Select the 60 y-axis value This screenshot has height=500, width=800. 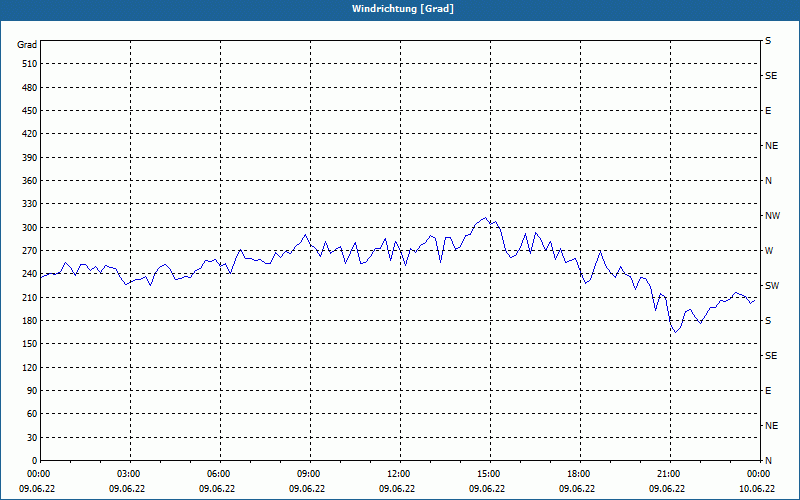[32, 414]
